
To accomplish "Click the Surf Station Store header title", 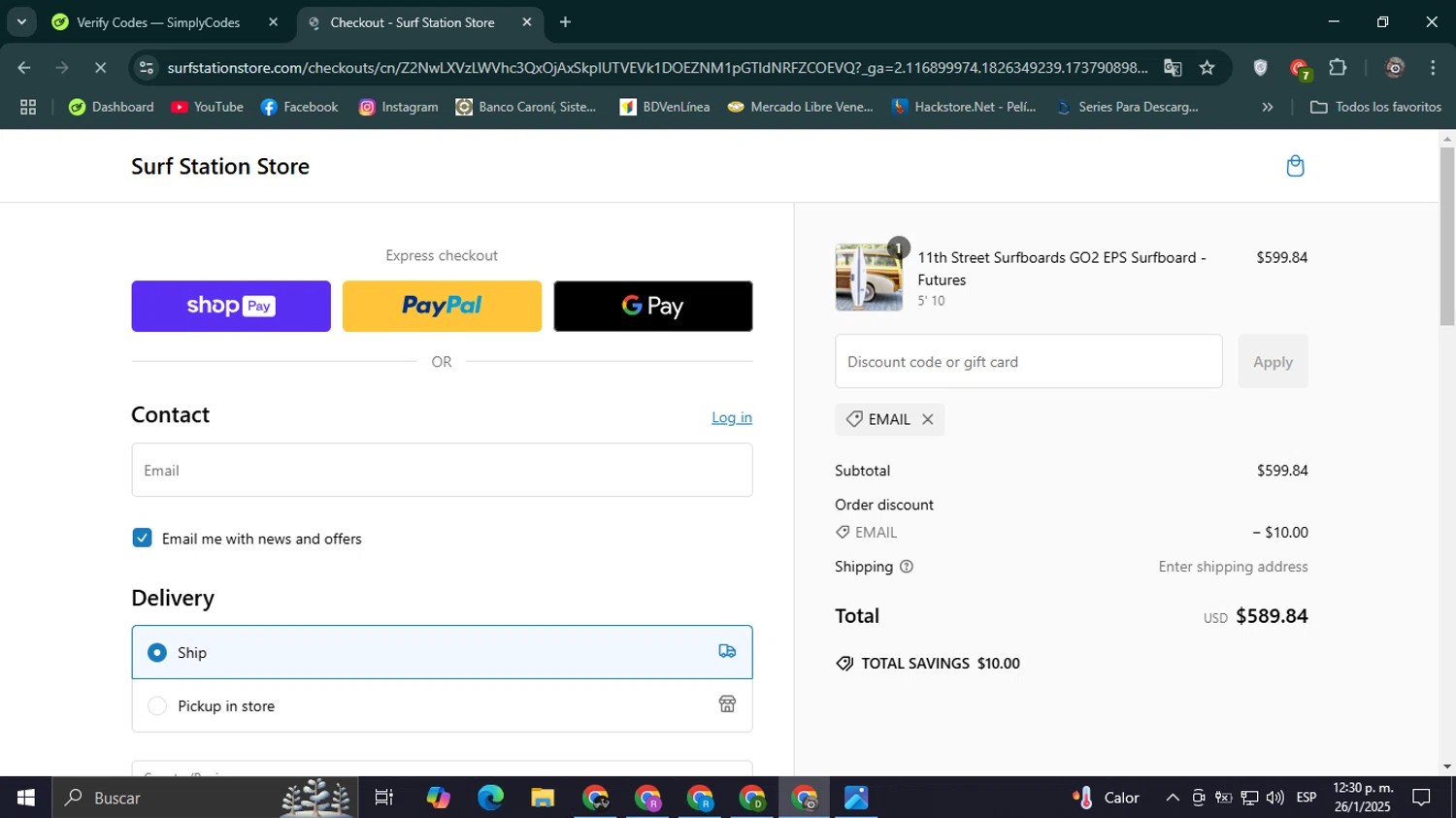I will 220,166.
